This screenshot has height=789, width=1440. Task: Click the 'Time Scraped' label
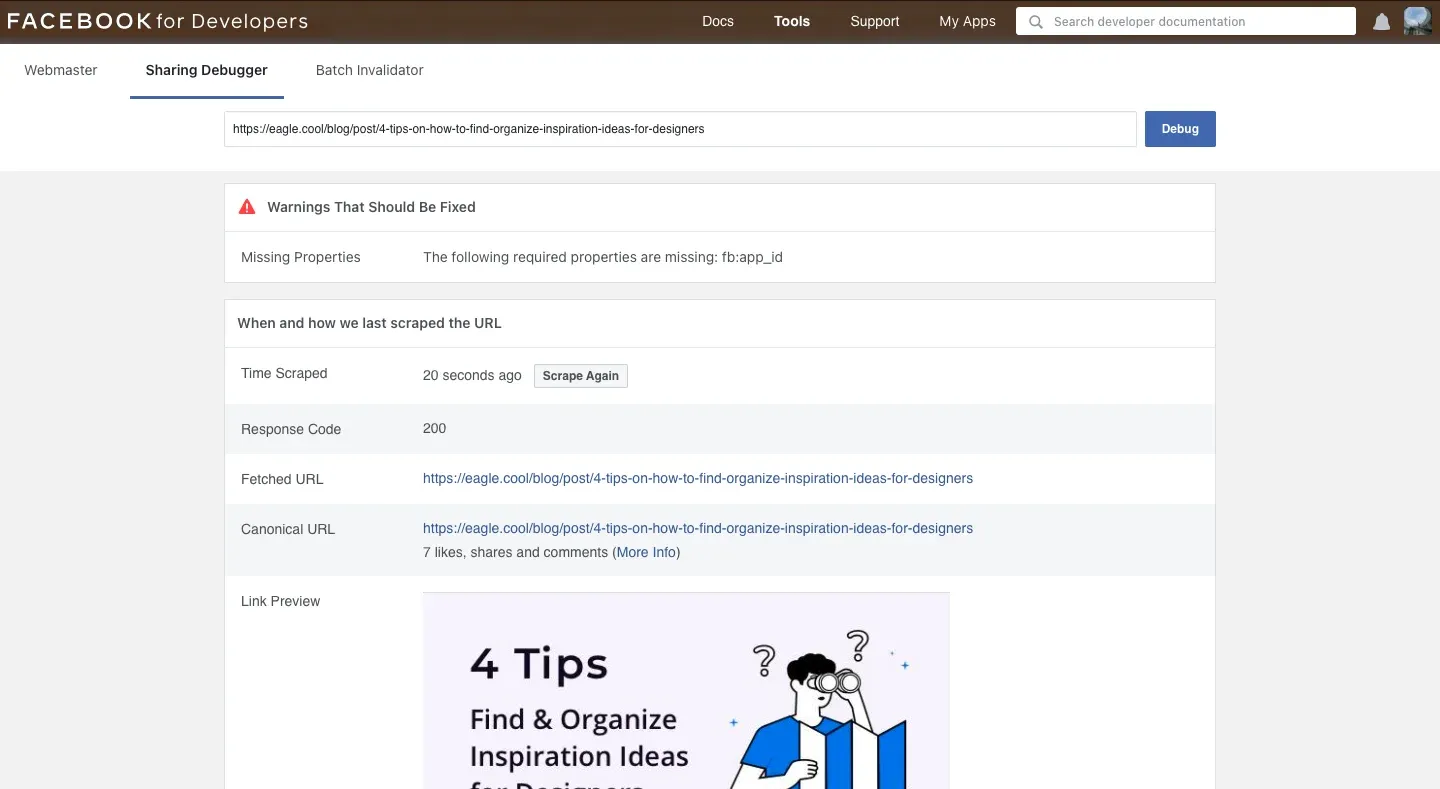coord(284,373)
